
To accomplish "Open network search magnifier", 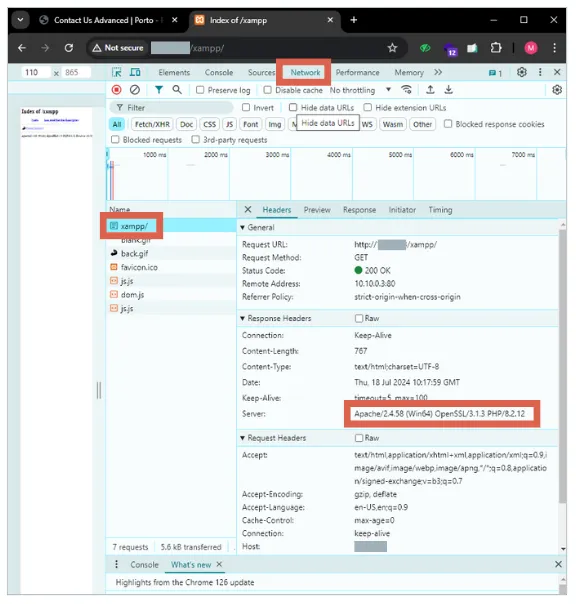I will (x=177, y=90).
